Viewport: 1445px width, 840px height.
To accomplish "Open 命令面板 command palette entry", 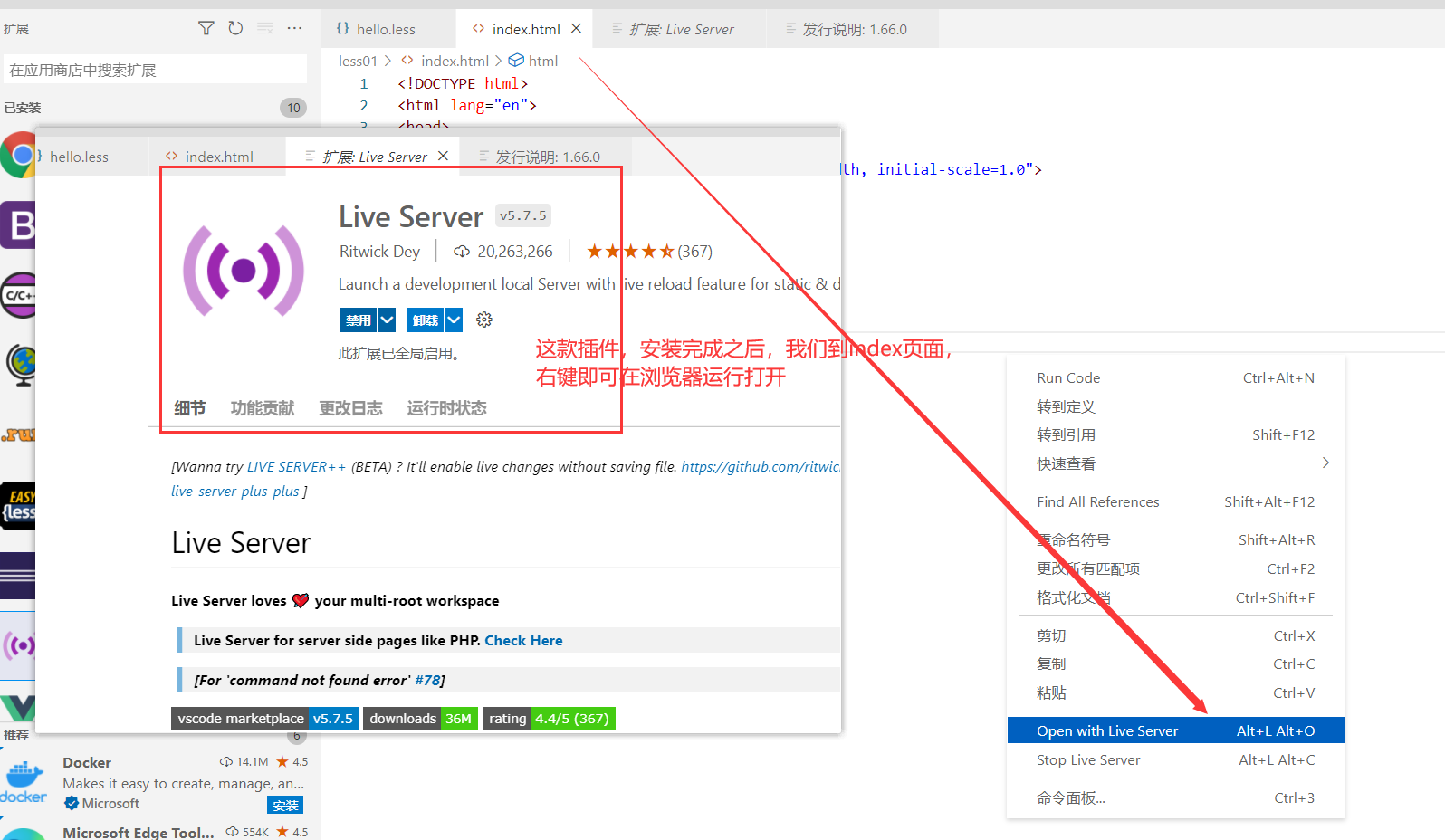I will pyautogui.click(x=1175, y=797).
